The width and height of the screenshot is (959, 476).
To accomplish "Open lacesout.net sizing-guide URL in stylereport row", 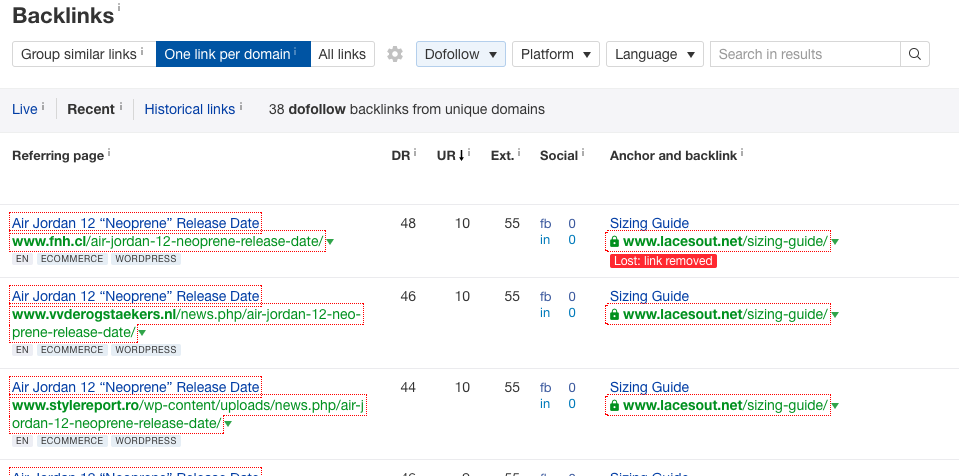I will tap(725, 406).
